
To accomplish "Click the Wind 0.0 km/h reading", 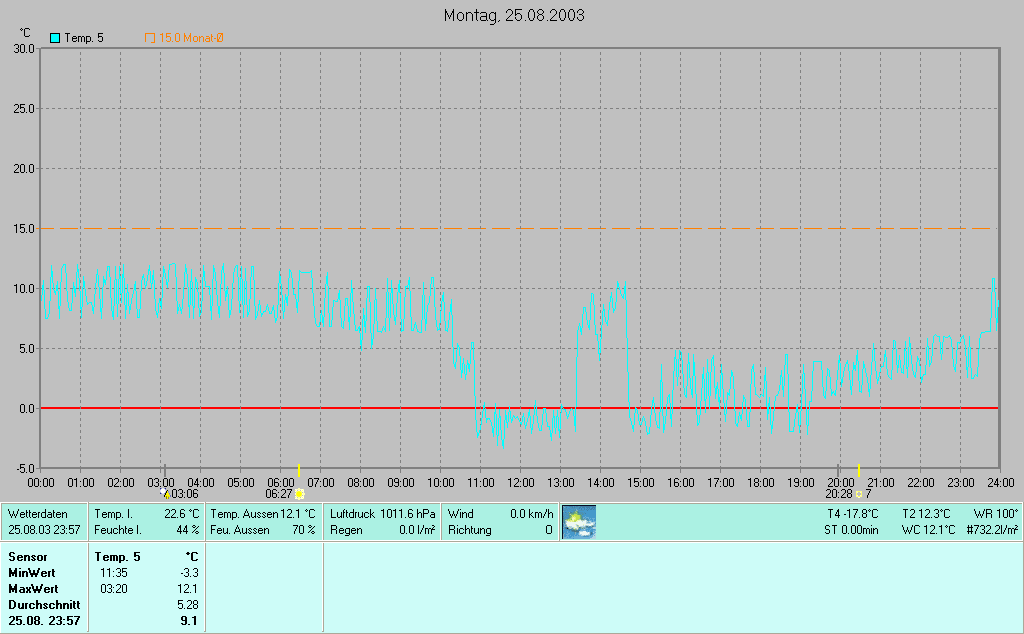I will 500,513.
